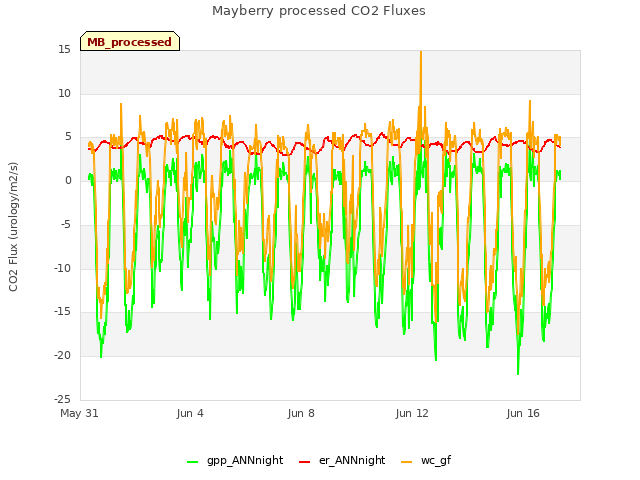Image resolution: width=640 pixels, height=480 pixels.
Task: Click the CO2 Flux y-axis title
Action: [13, 227]
